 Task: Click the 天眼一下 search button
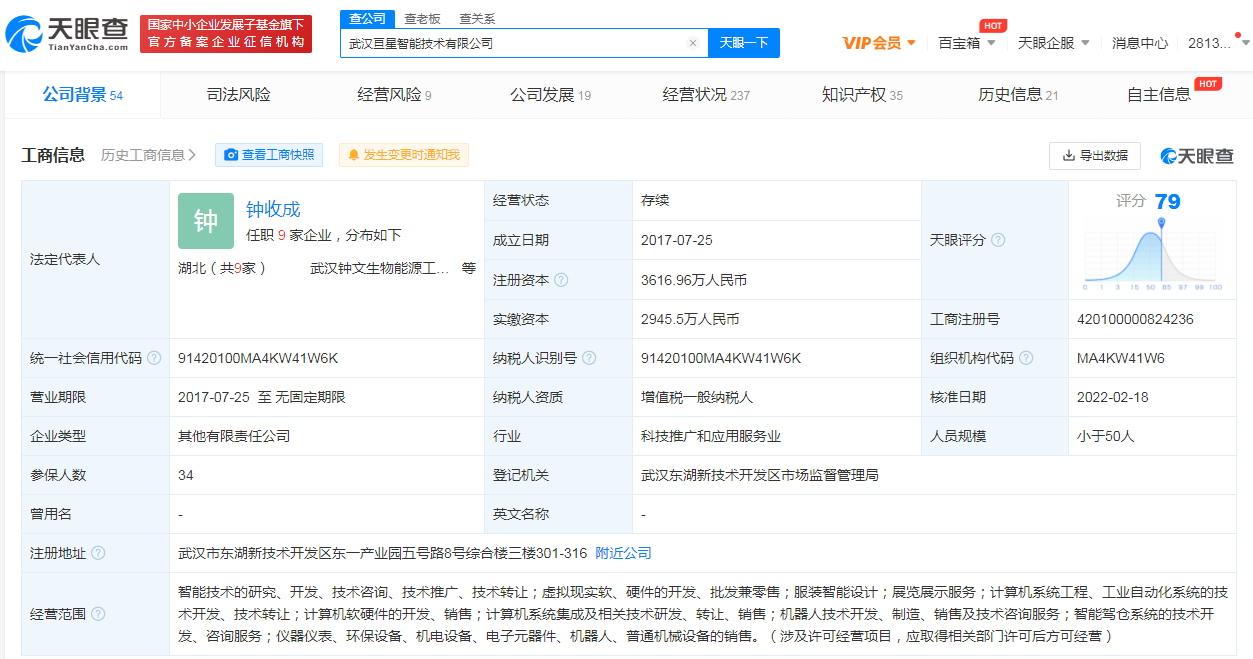pyautogui.click(x=744, y=43)
